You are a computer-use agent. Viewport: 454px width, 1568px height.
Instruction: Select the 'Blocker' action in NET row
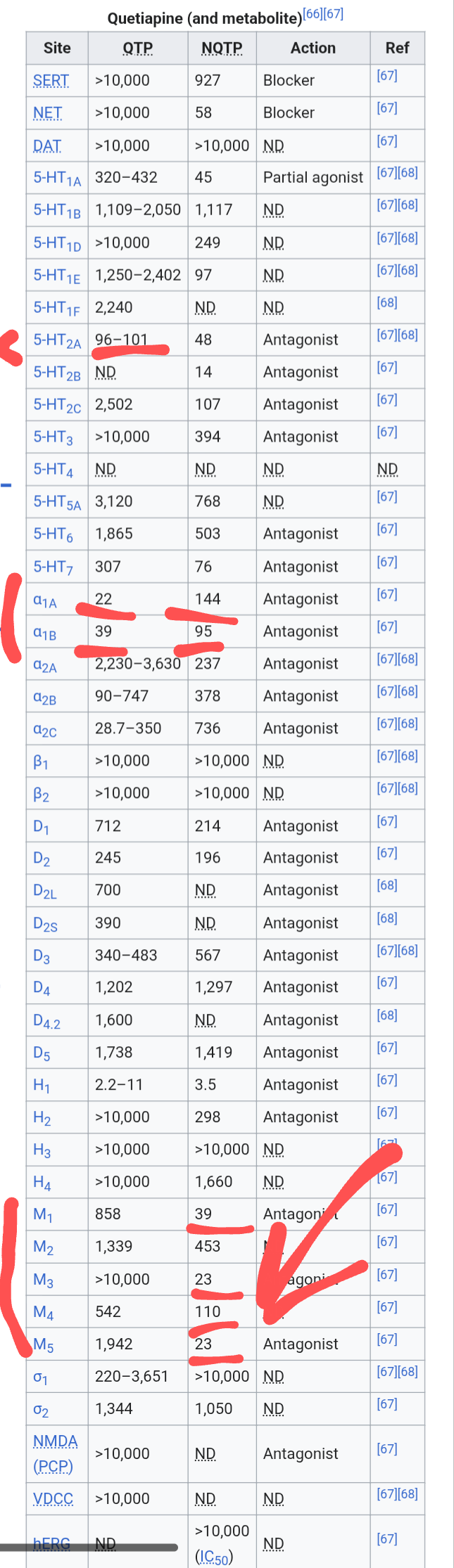[x=289, y=113]
